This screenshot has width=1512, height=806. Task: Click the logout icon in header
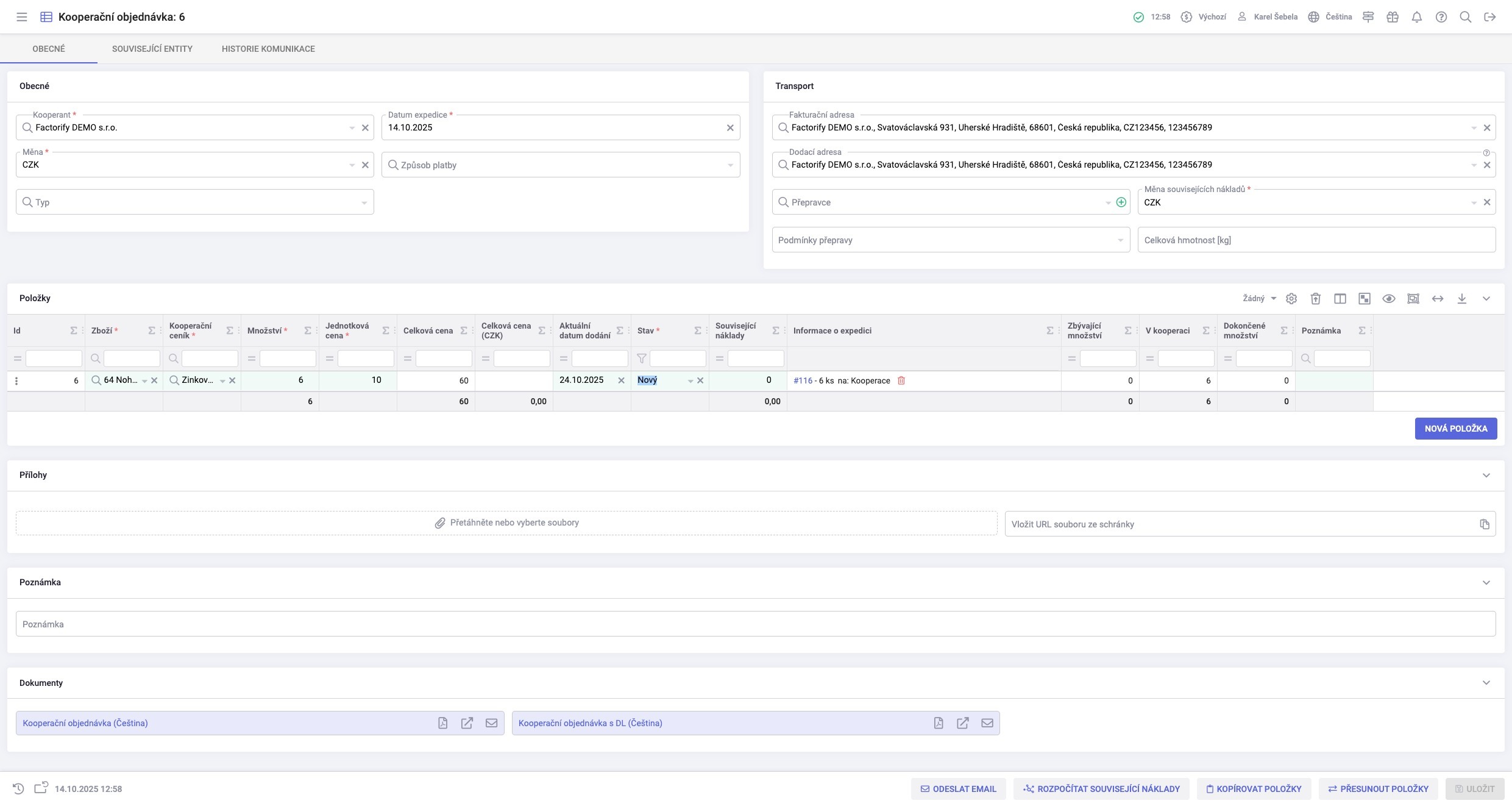click(1490, 17)
